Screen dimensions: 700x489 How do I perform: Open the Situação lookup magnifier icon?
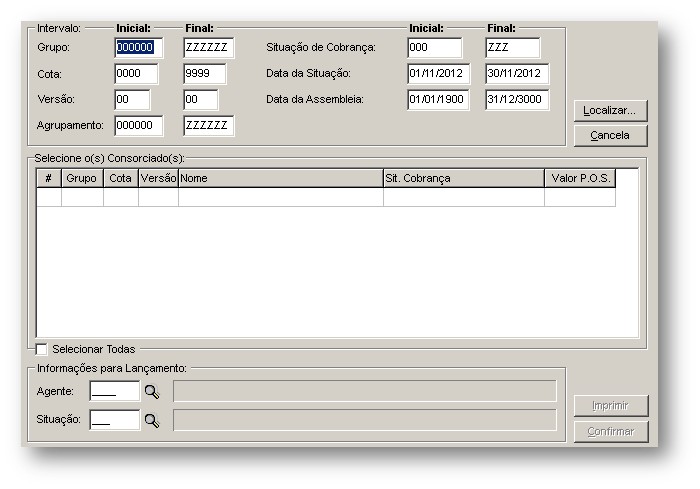tap(152, 420)
